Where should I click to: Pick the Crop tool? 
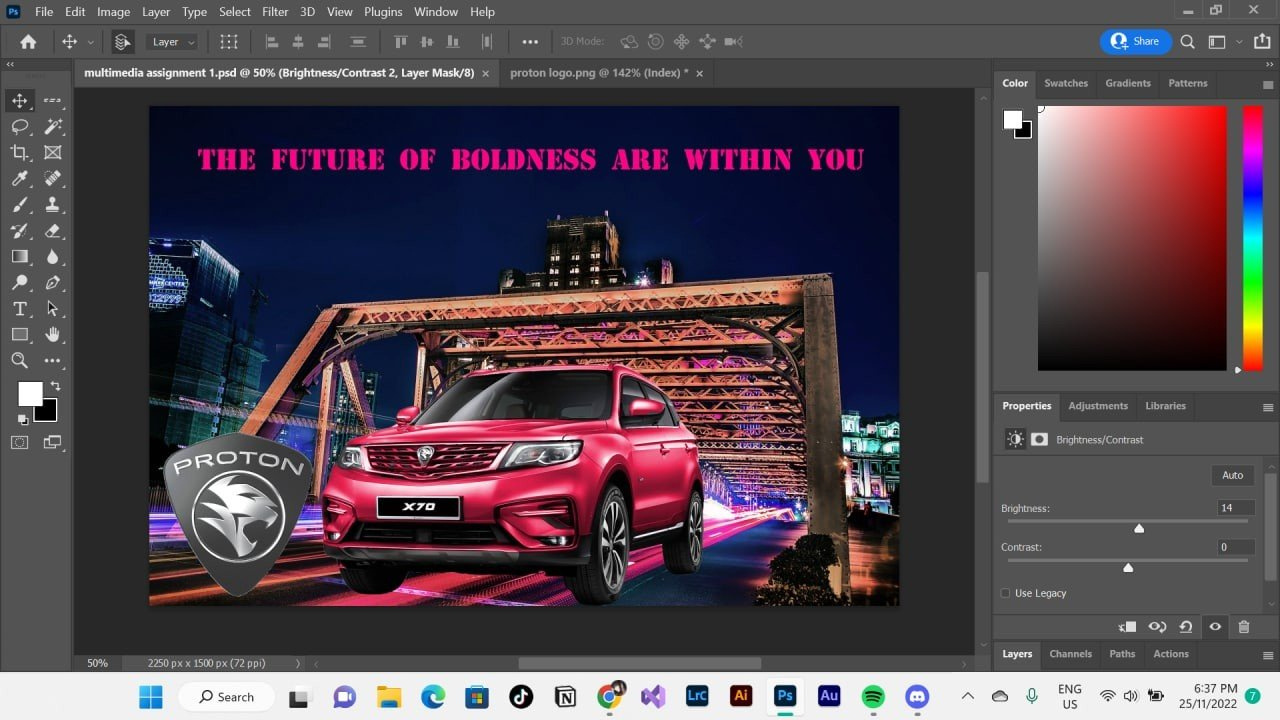coord(19,152)
